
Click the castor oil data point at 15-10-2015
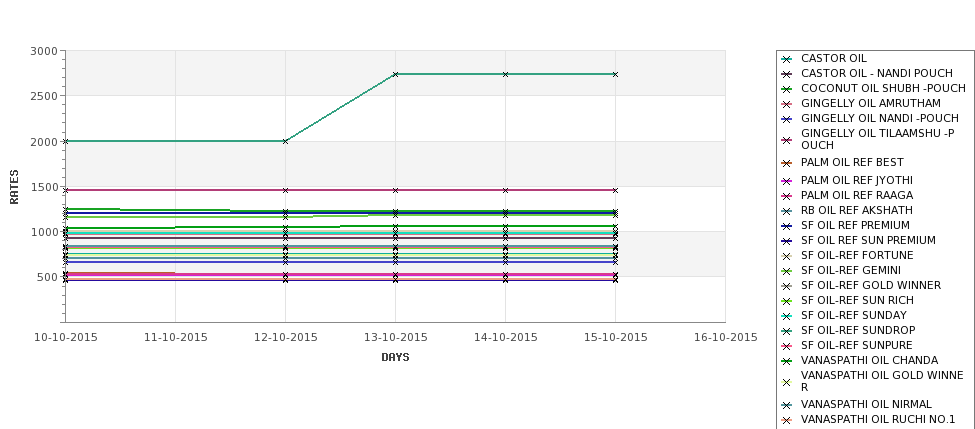[x=615, y=74]
